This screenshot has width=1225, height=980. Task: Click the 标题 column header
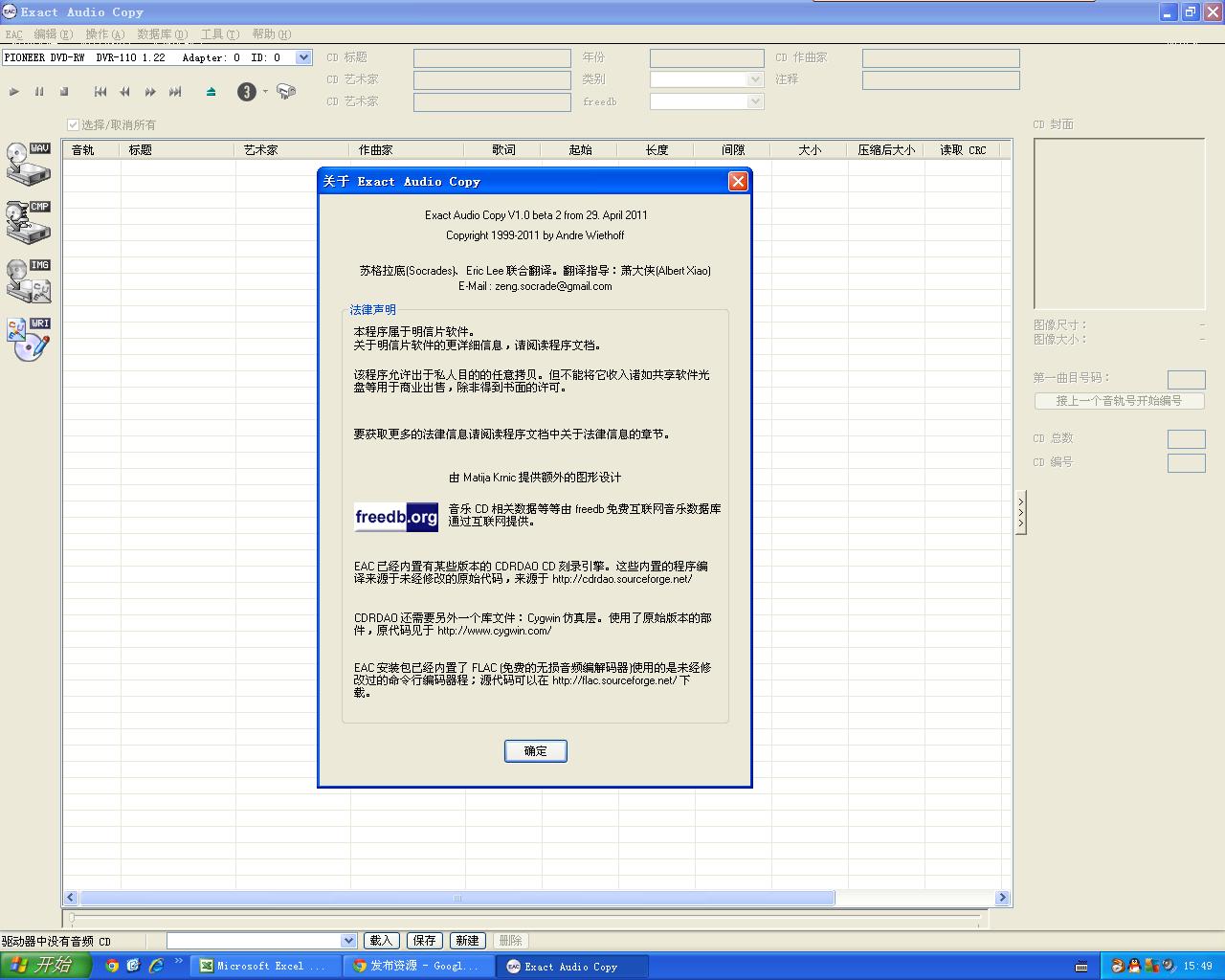tap(178, 150)
